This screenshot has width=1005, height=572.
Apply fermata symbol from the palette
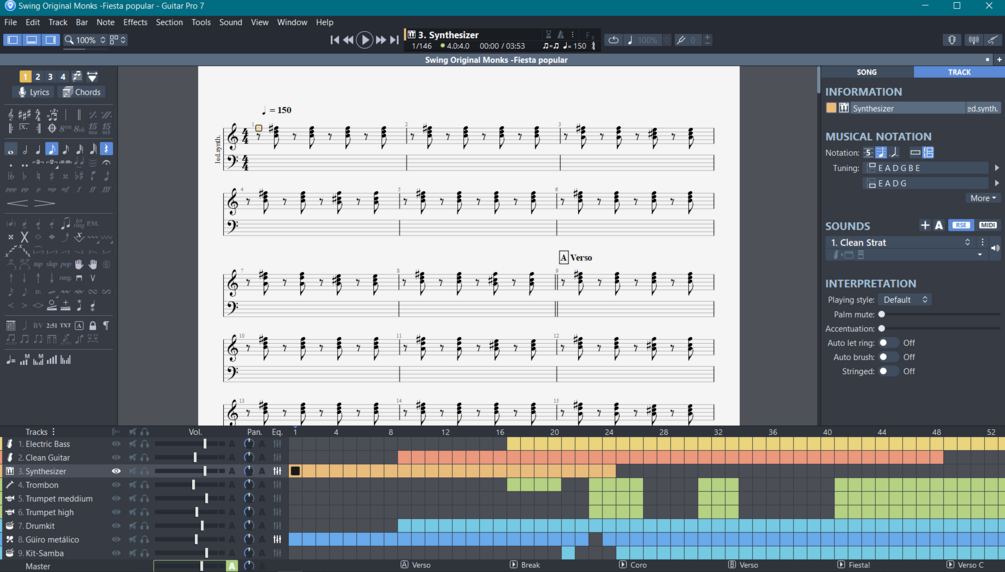coord(106,164)
